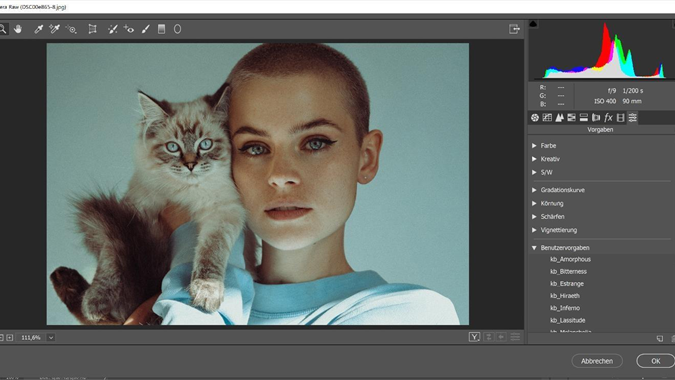Viewport: 675px width, 380px height.
Task: Toggle panel default settings icon
Action: tap(515, 337)
